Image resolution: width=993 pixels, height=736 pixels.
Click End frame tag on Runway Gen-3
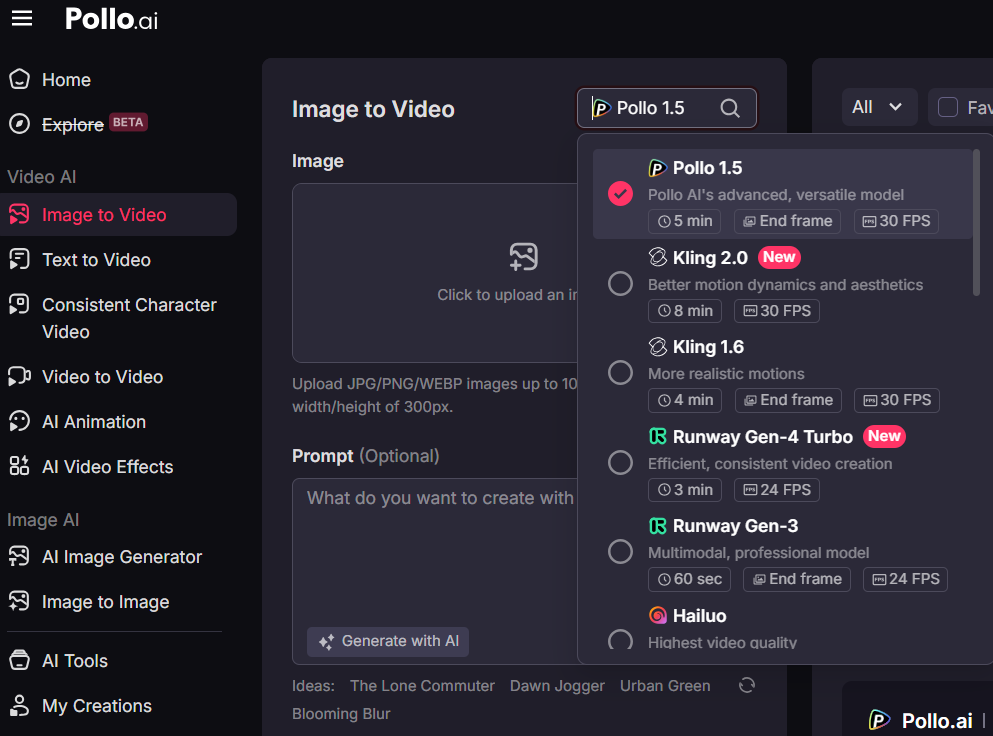tap(797, 579)
